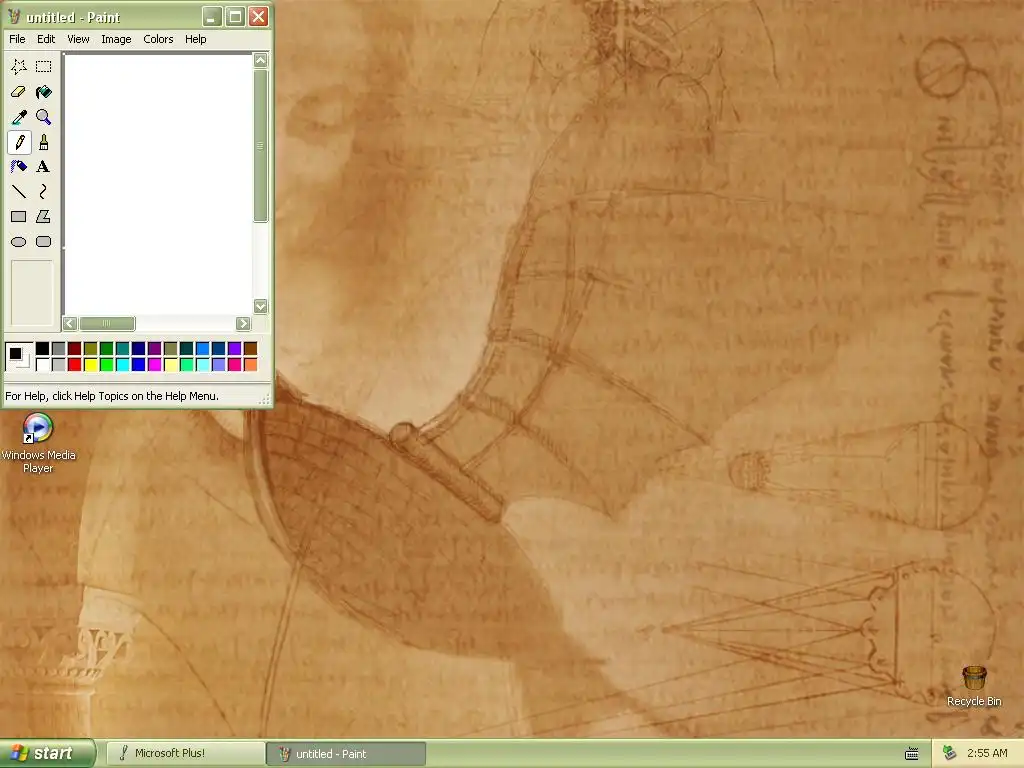Click the status bar help text
1024x768 pixels.
(112, 396)
